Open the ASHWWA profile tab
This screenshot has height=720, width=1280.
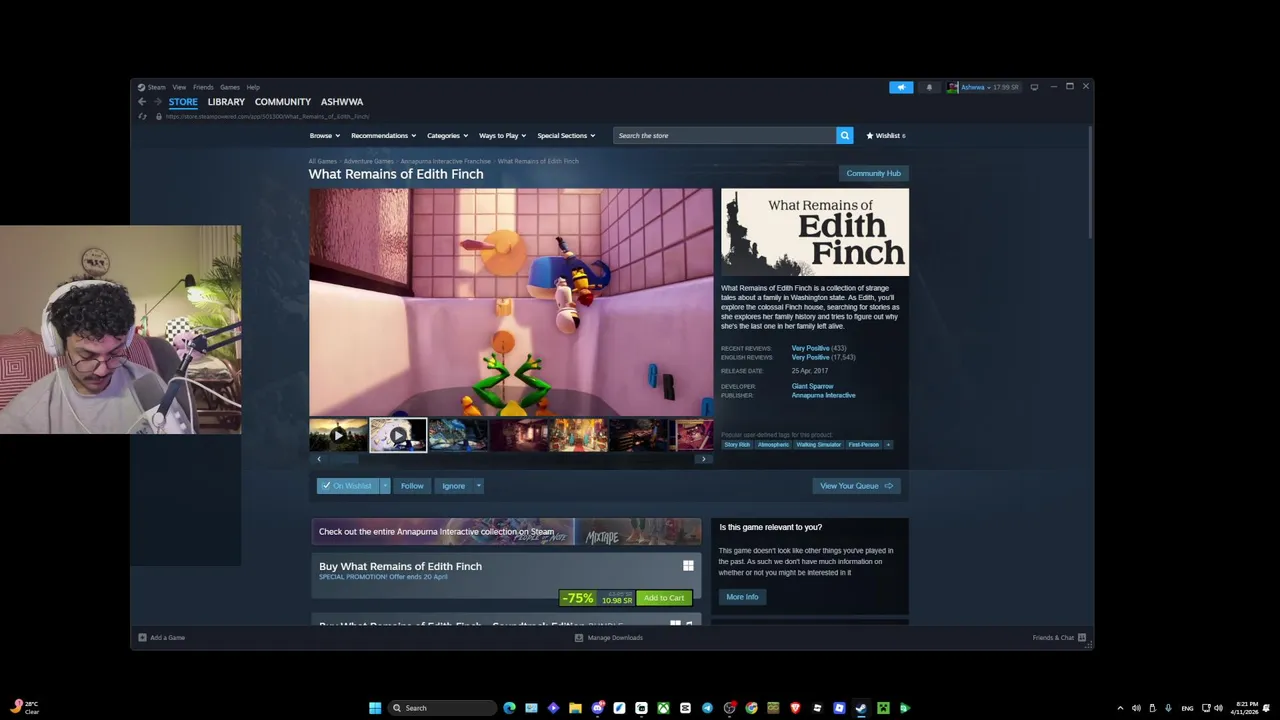coord(342,102)
